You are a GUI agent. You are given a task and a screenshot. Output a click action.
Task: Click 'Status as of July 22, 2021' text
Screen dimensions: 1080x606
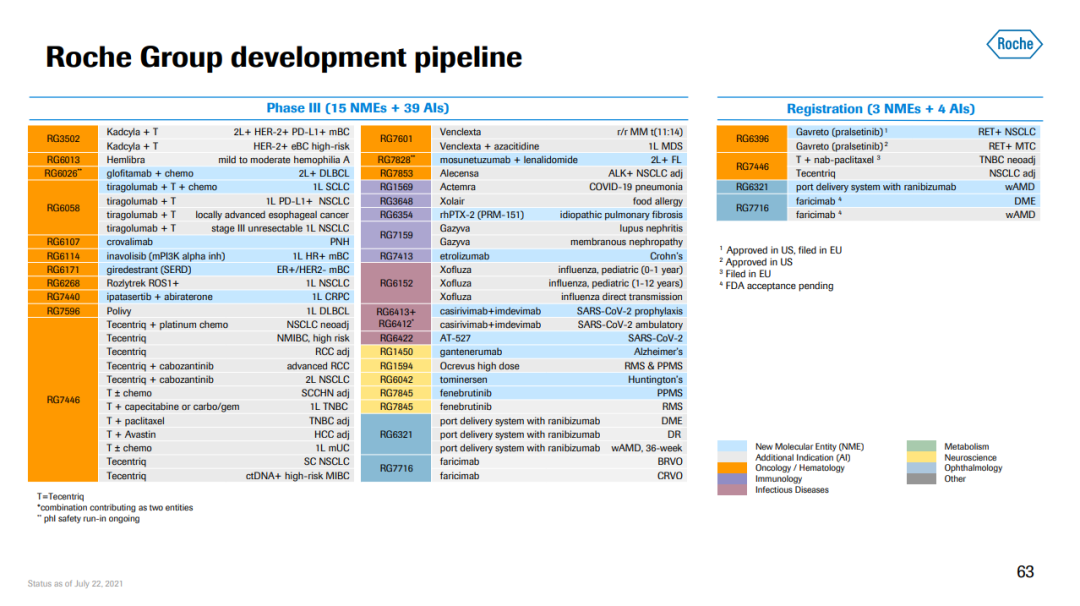[x=75, y=583]
